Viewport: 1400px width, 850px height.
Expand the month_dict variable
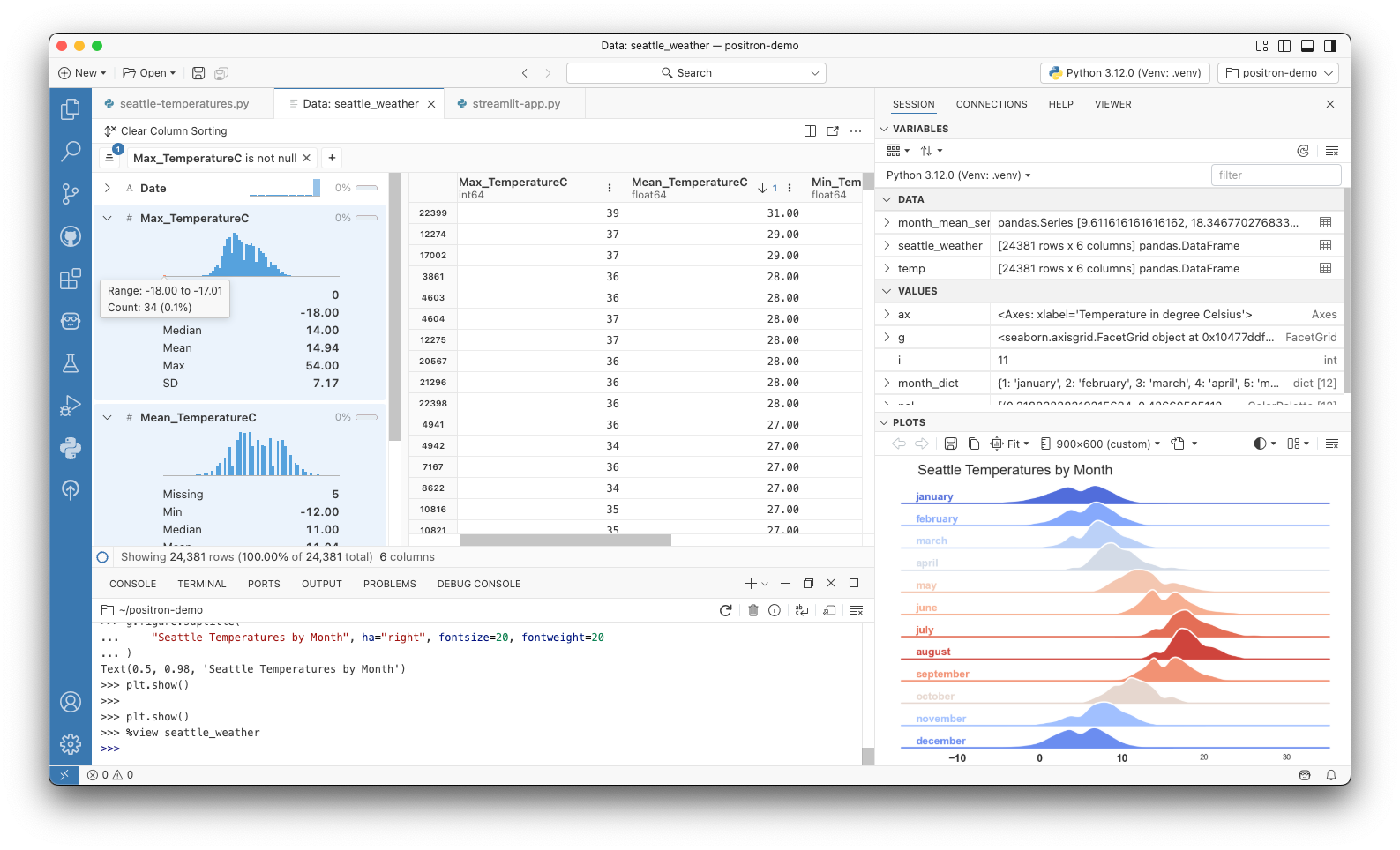click(887, 383)
